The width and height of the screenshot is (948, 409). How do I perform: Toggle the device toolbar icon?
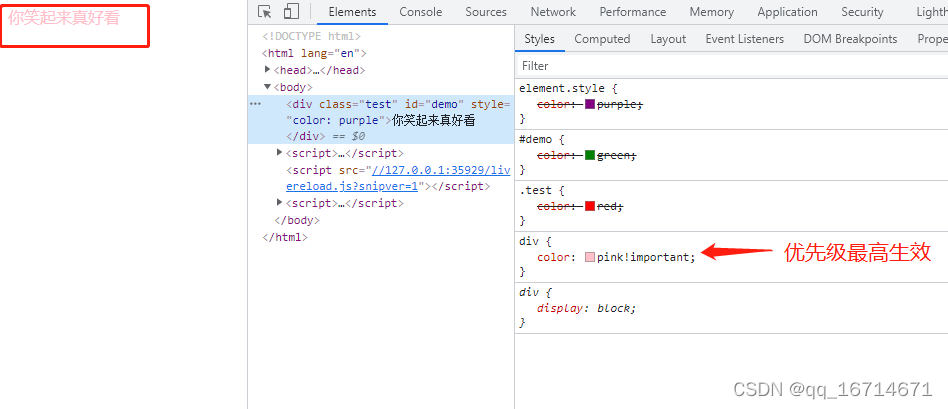click(x=291, y=11)
